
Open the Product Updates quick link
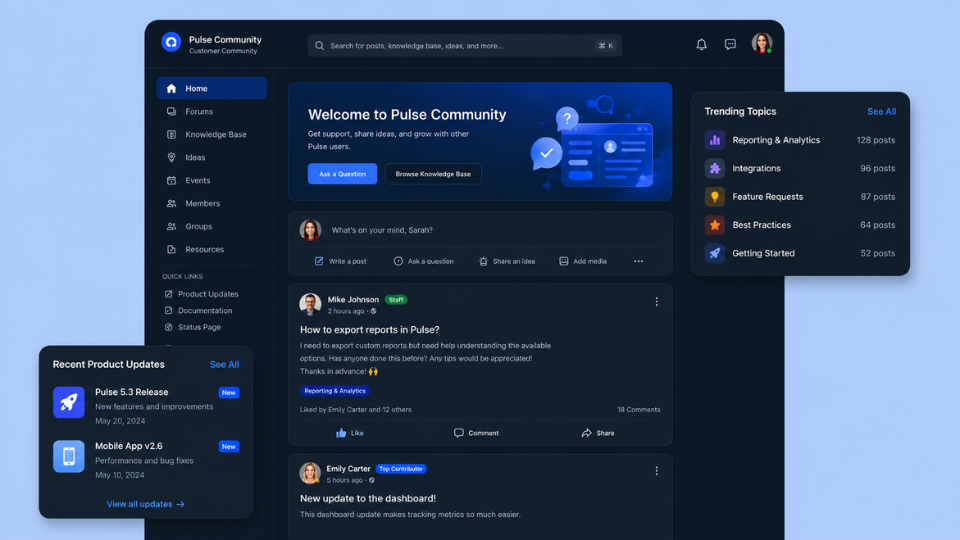click(x=202, y=294)
